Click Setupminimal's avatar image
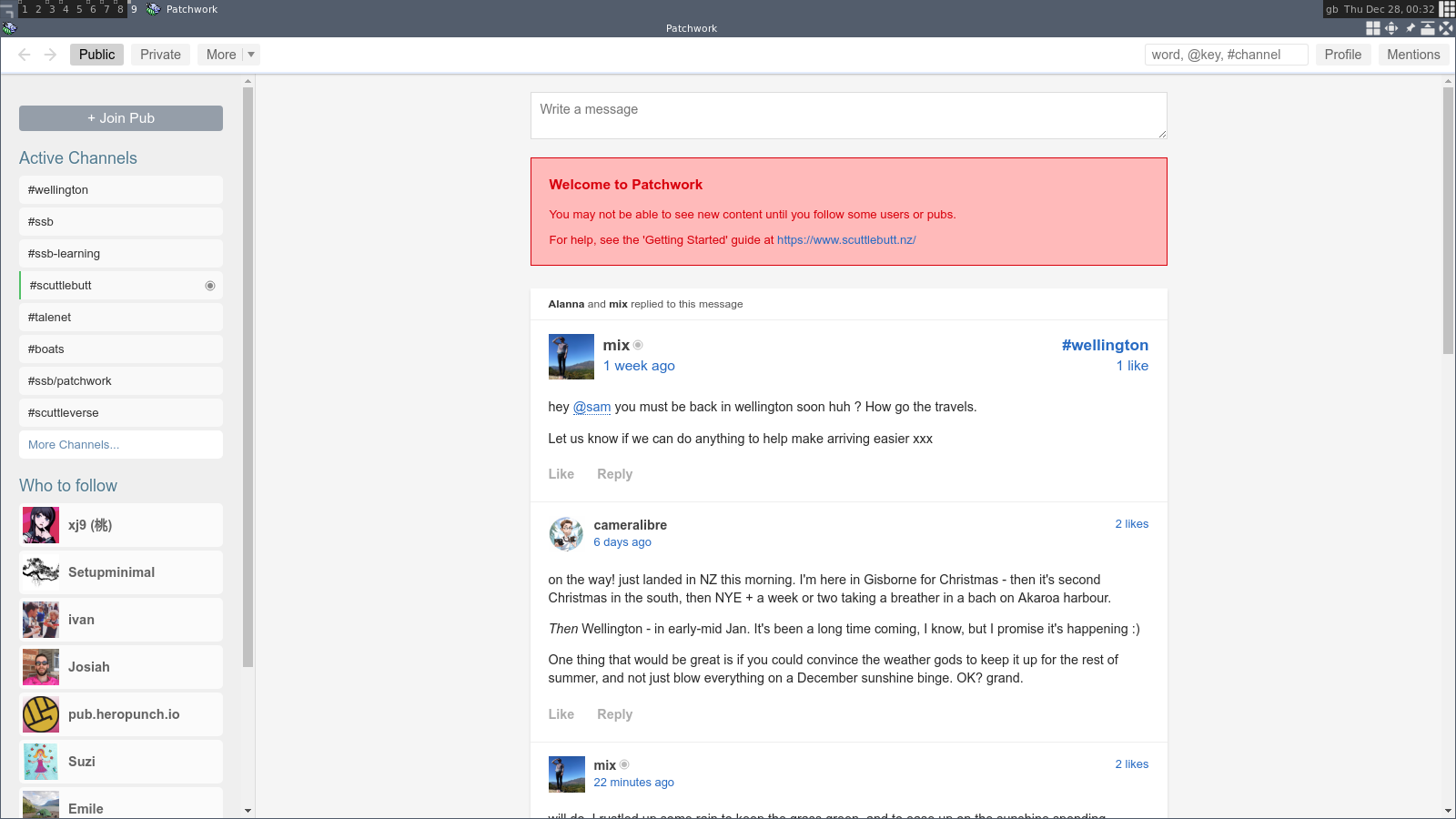Screen dimensions: 1456x819 [x=41, y=572]
